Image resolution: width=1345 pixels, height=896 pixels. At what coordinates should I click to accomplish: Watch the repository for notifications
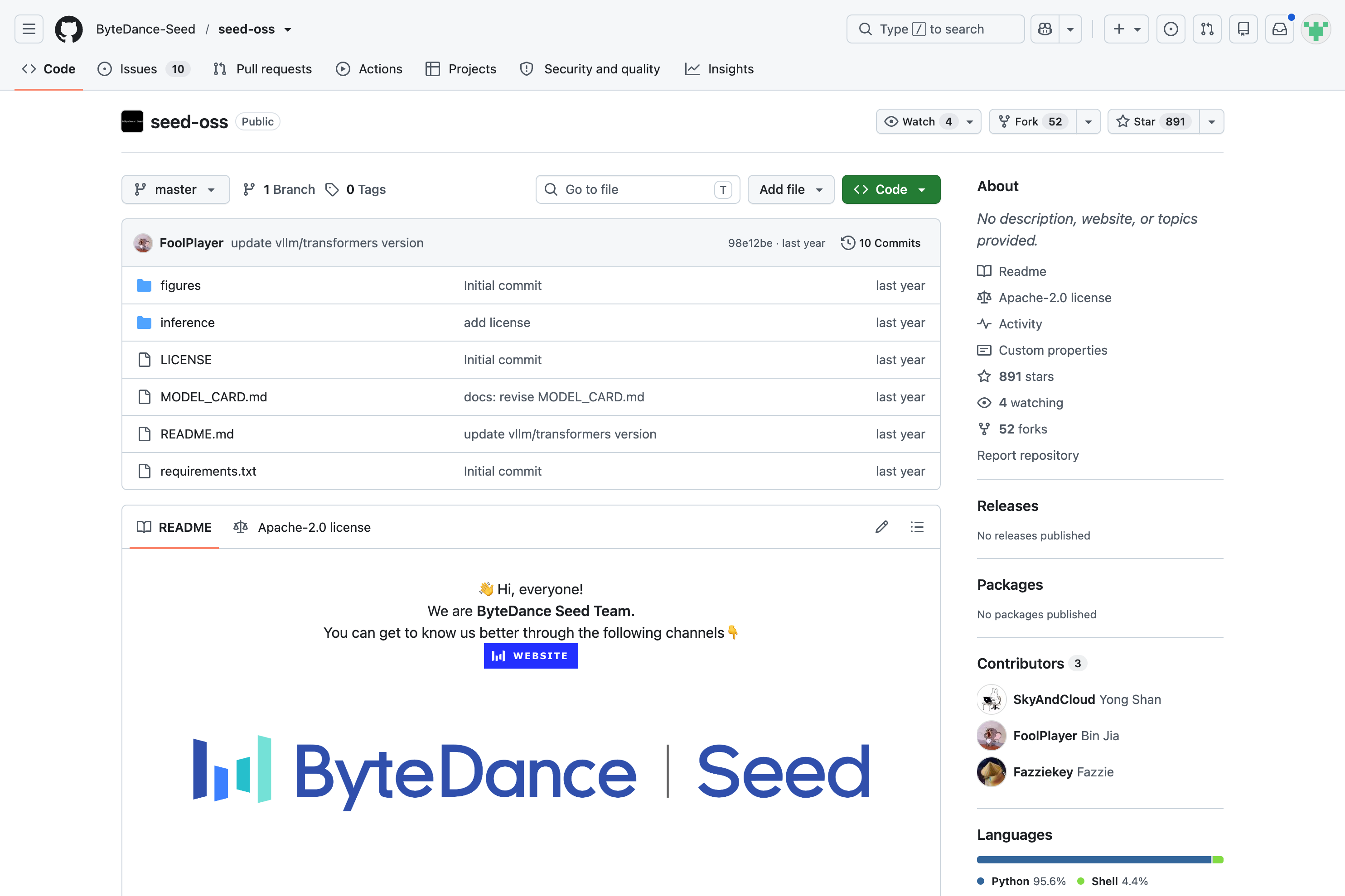point(928,121)
